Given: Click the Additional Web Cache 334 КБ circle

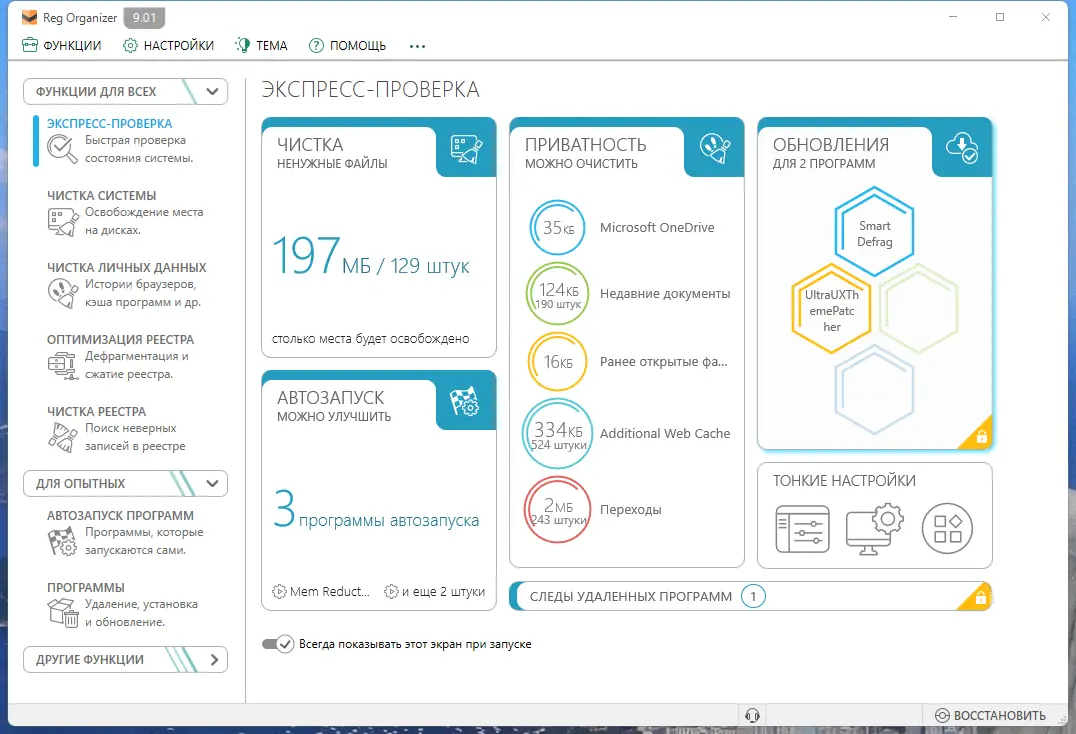Looking at the screenshot, I should 557,434.
